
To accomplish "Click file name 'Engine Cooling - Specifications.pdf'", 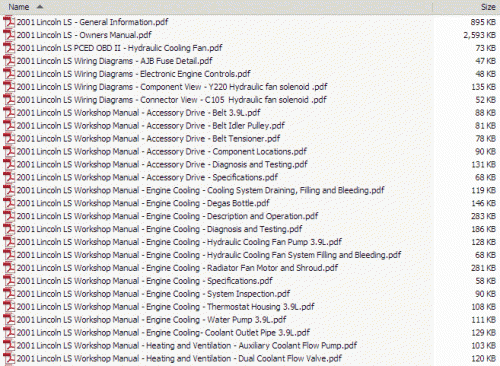I will (145, 281).
